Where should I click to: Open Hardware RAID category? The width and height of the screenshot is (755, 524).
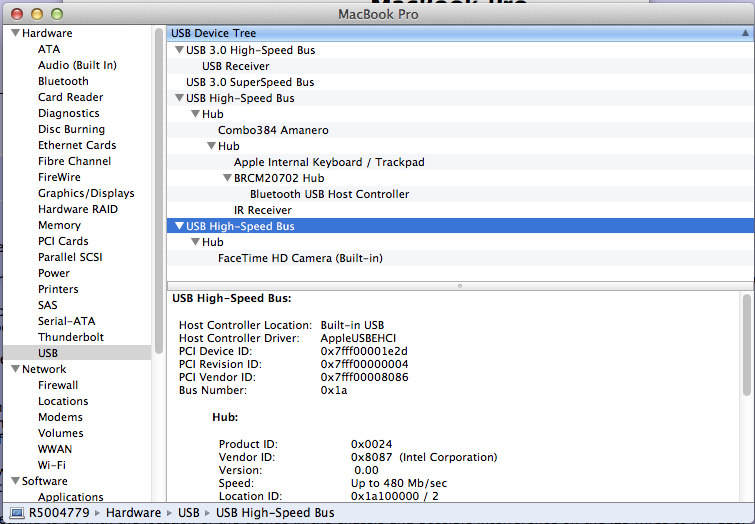click(78, 209)
